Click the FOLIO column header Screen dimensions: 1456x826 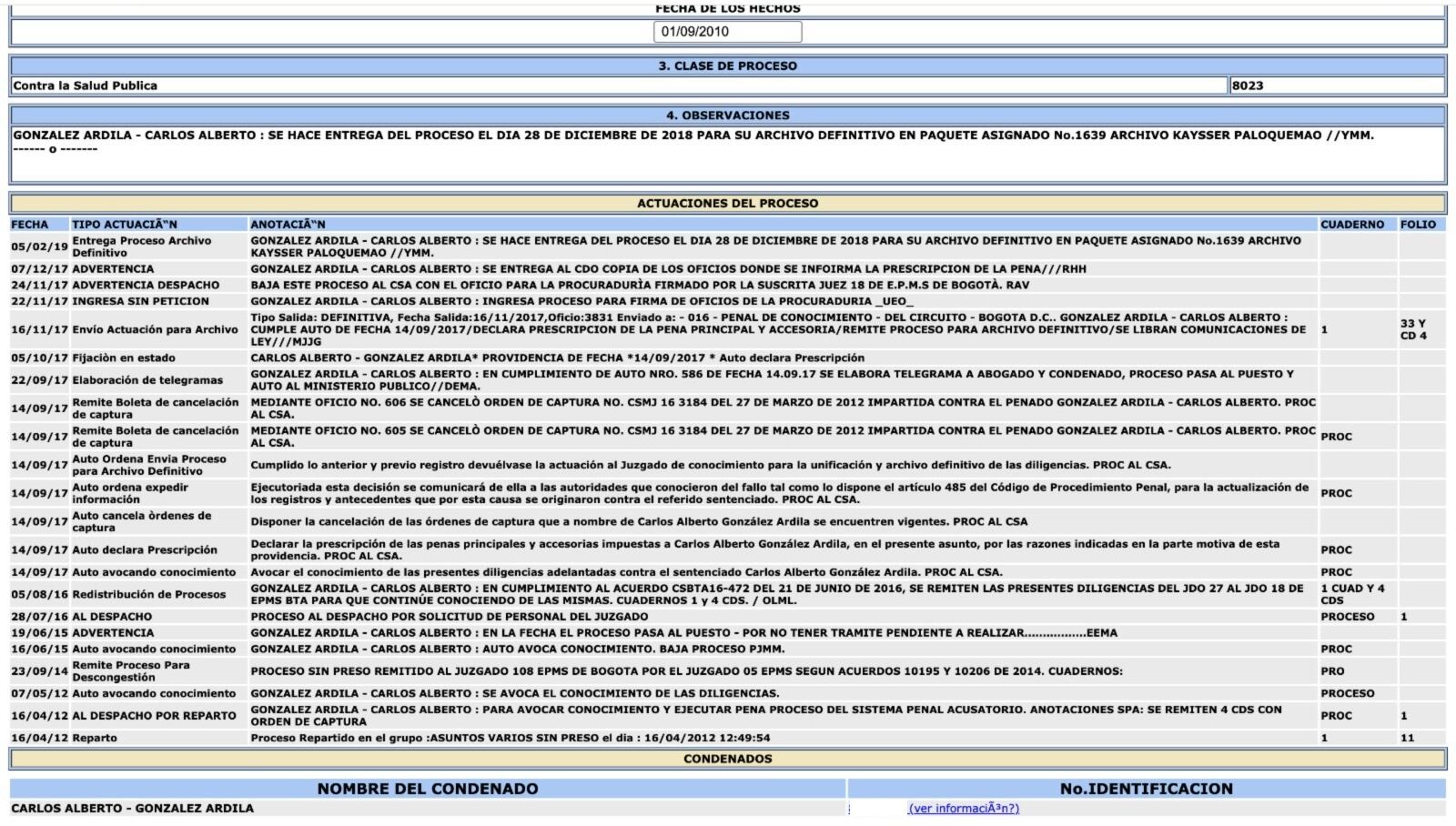point(1418,224)
